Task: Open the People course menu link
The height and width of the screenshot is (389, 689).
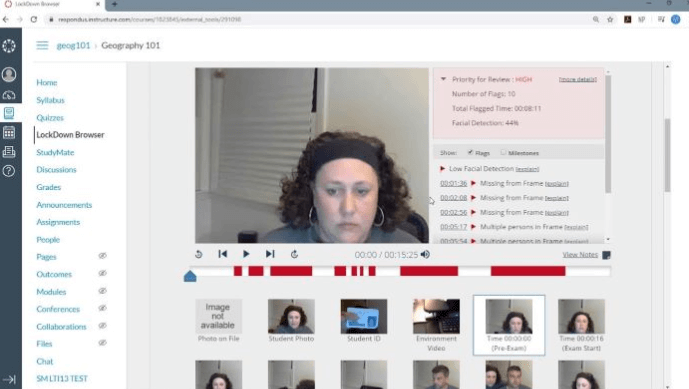Action: (x=48, y=240)
